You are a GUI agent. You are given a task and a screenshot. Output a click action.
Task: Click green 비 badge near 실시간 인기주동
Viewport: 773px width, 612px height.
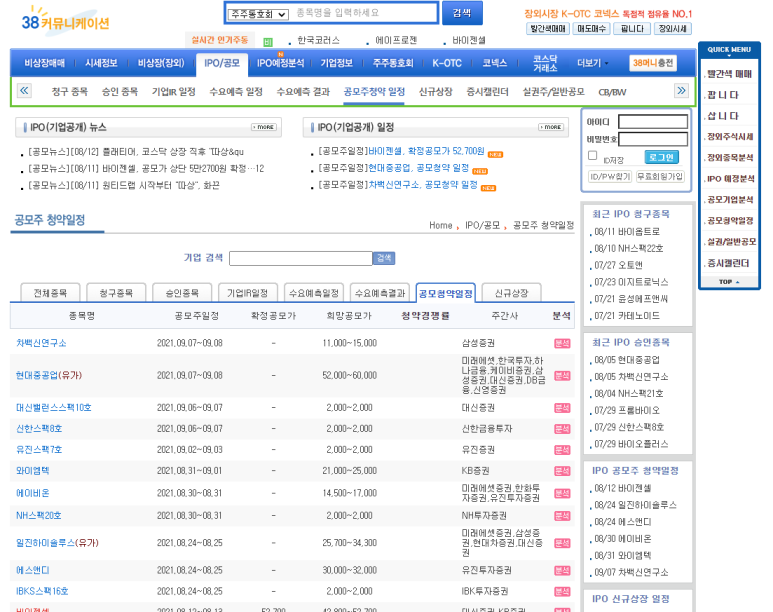(x=268, y=42)
